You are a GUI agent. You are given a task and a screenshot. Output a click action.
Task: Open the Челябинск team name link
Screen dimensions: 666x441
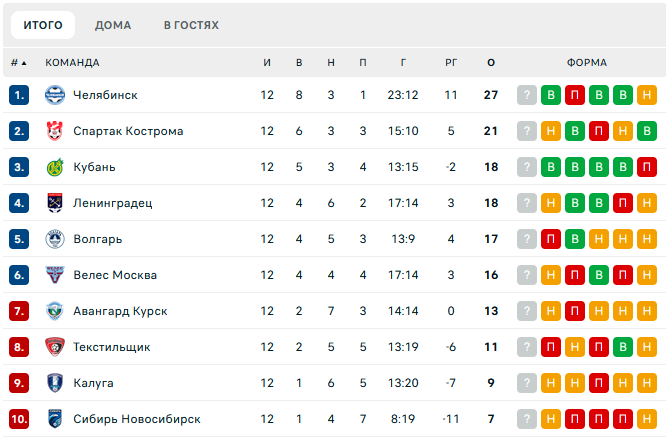click(x=105, y=95)
